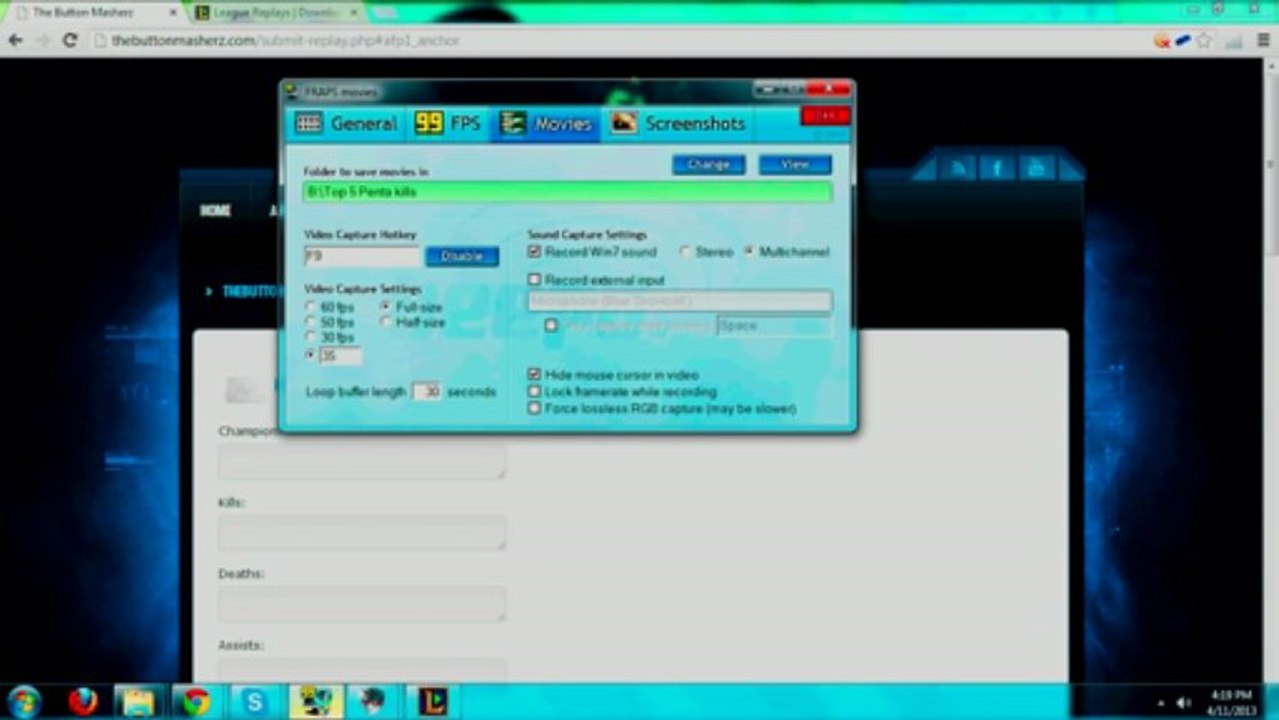Image resolution: width=1279 pixels, height=720 pixels.
Task: Select the 60 fps radio button
Action: coord(311,307)
